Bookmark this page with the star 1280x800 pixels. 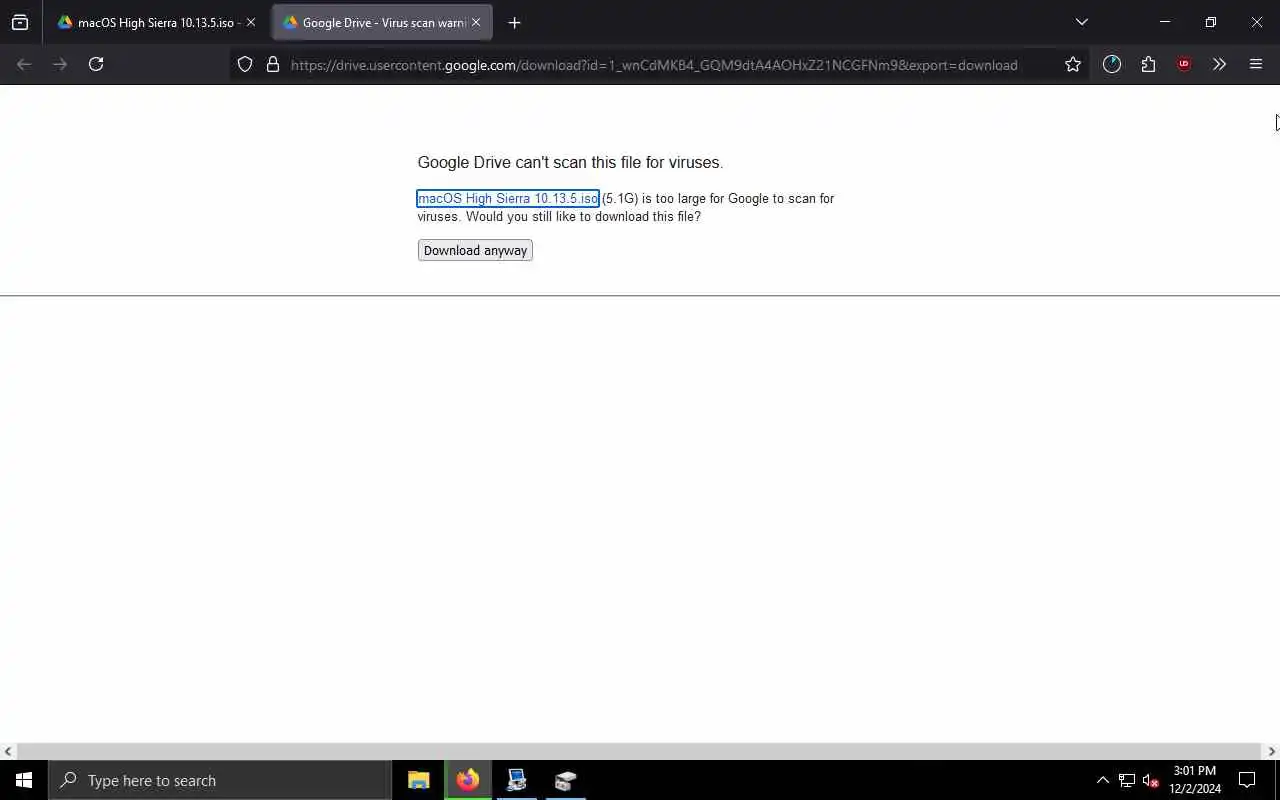click(1073, 64)
